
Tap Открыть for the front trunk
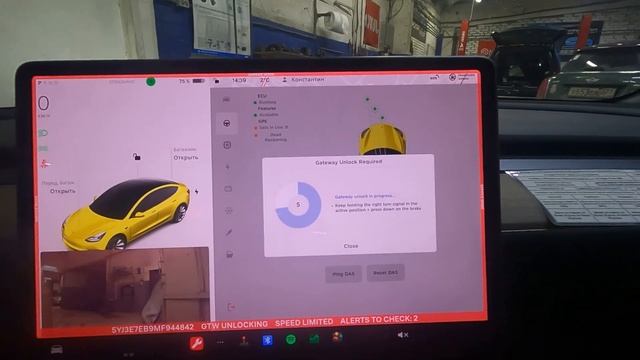63,191
